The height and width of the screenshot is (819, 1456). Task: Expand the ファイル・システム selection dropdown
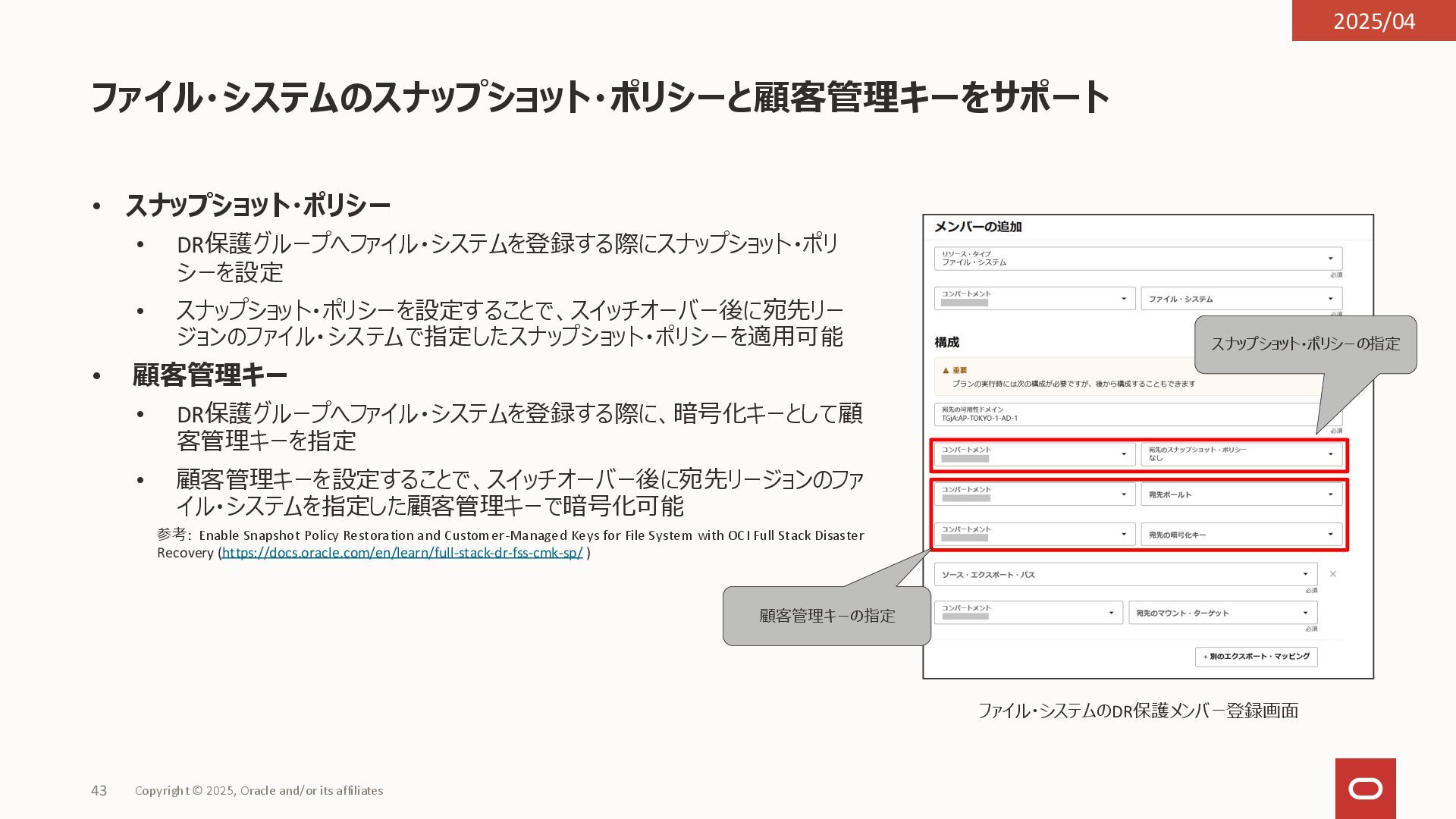click(x=1241, y=299)
